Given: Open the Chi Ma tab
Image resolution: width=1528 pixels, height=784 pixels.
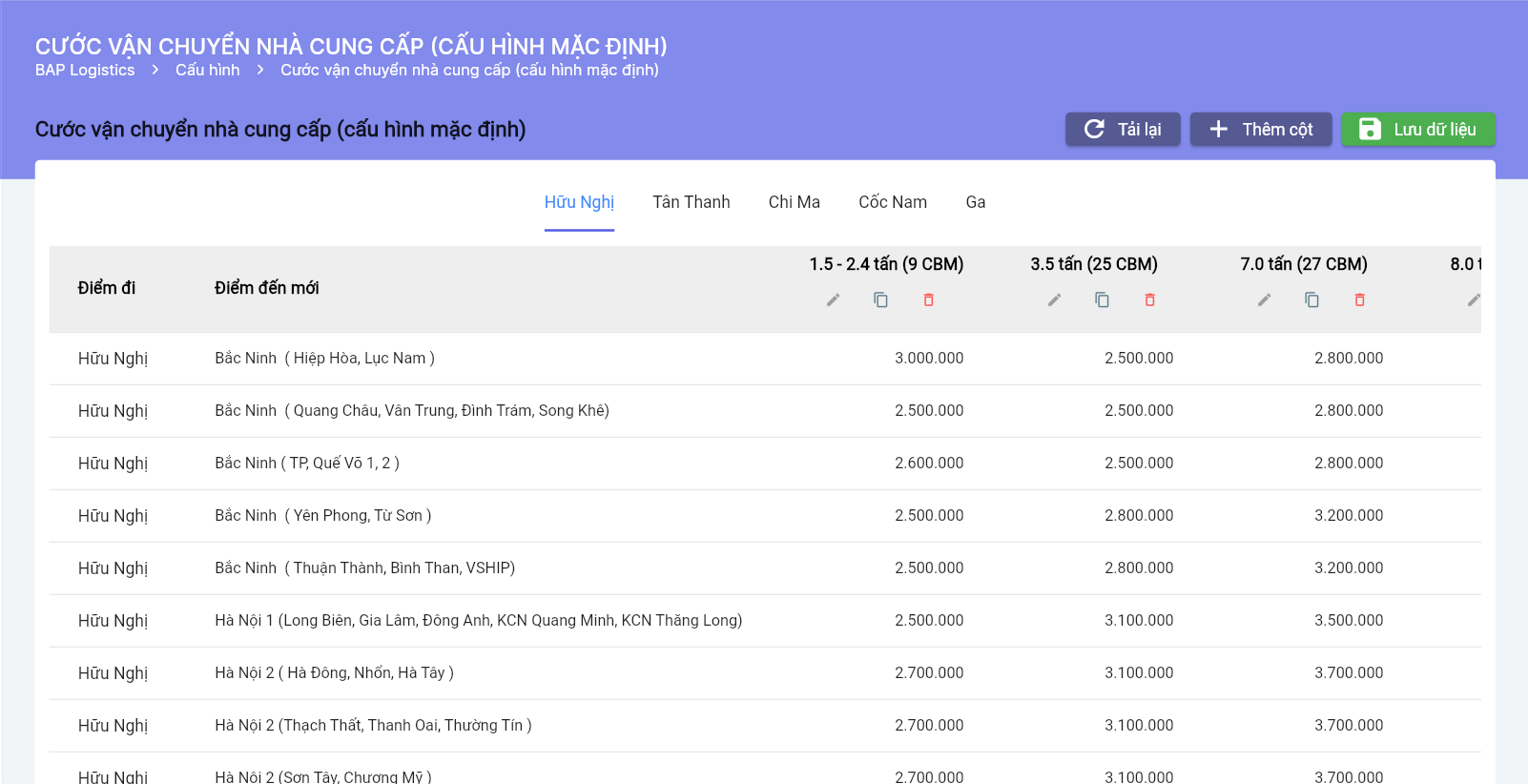Looking at the screenshot, I should click(794, 202).
